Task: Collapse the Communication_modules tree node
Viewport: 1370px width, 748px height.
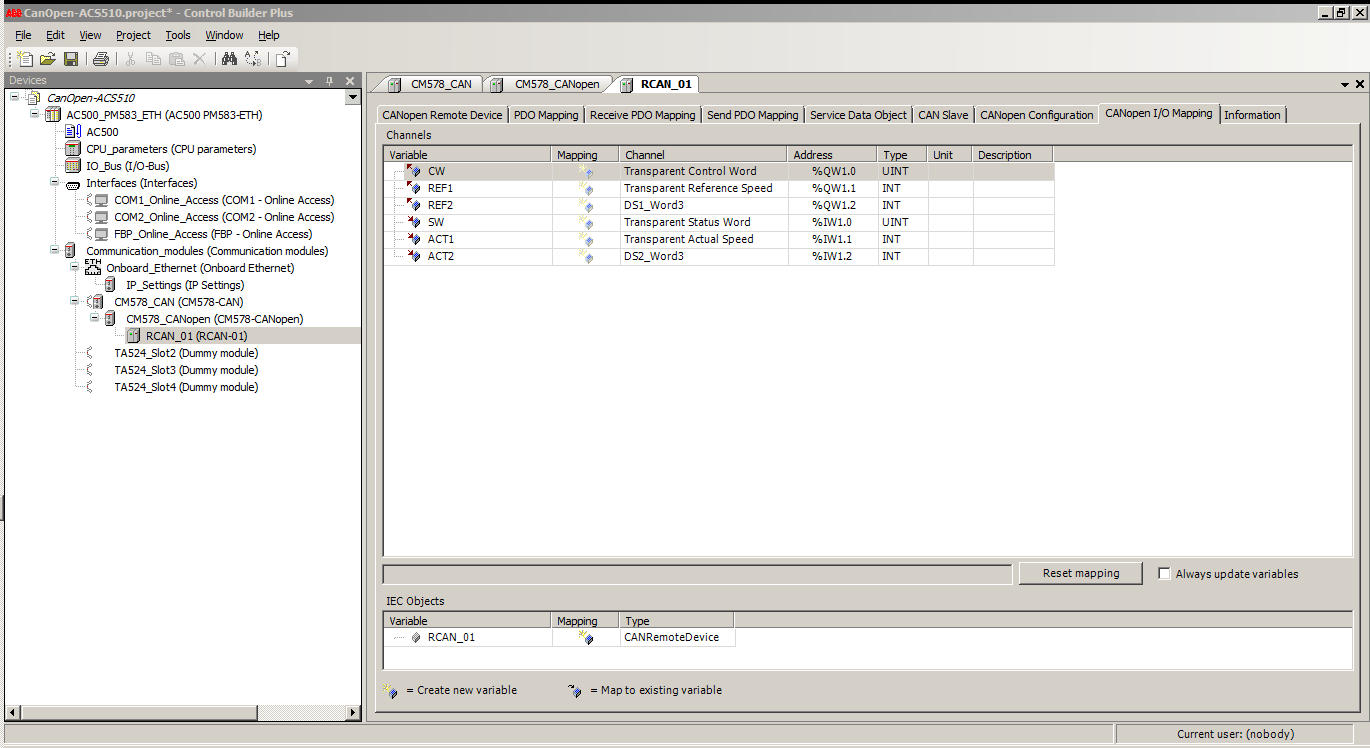Action: 54,251
